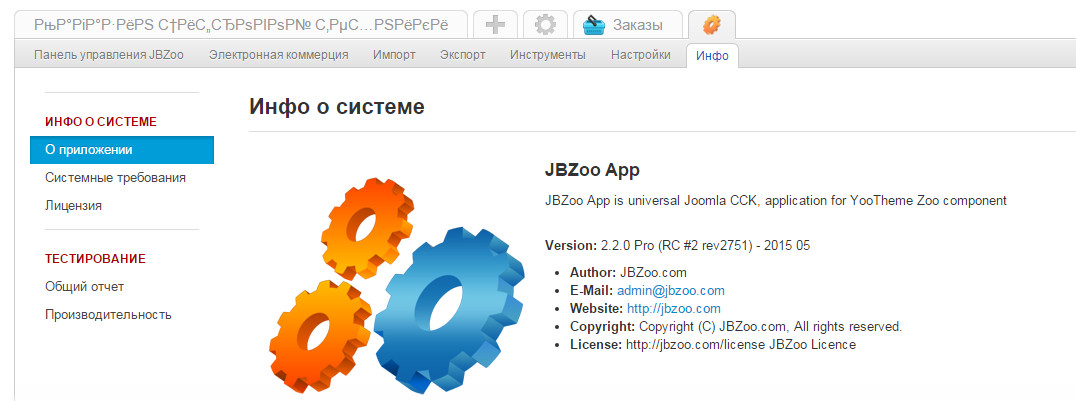This screenshot has width=1076, height=401.
Task: Switch to the Импорт section
Action: (395, 55)
